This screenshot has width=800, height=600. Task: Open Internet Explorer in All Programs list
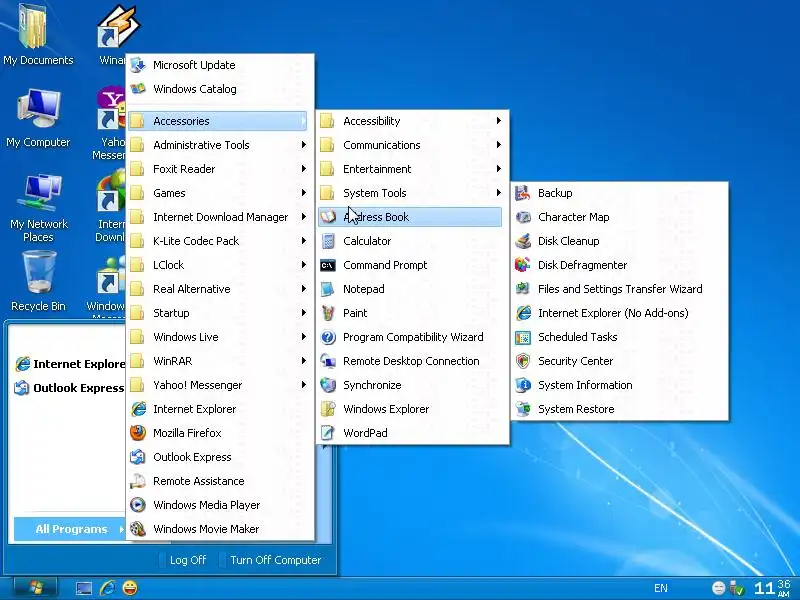coord(218,409)
